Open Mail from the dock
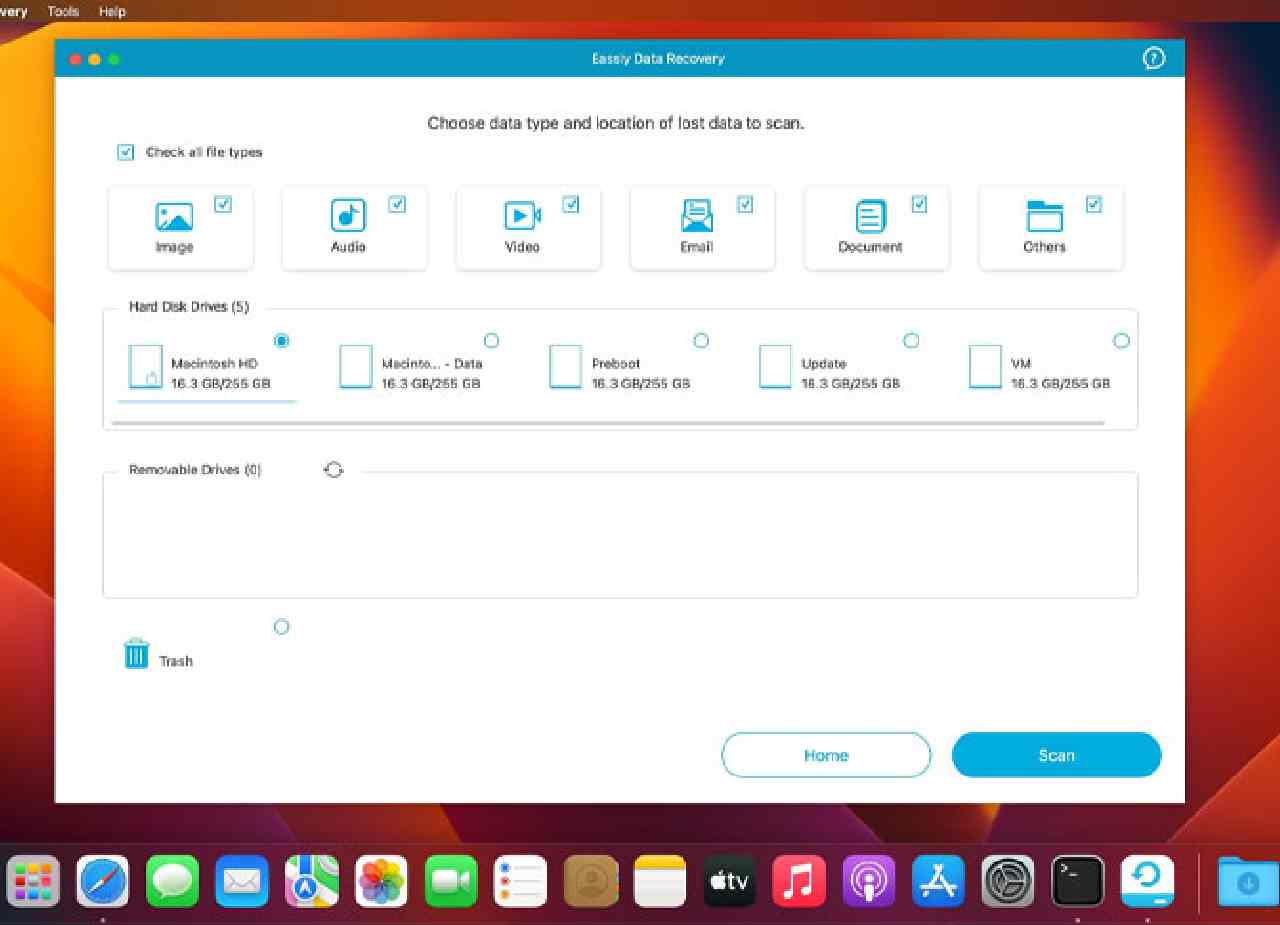The image size is (1280, 925). (242, 882)
